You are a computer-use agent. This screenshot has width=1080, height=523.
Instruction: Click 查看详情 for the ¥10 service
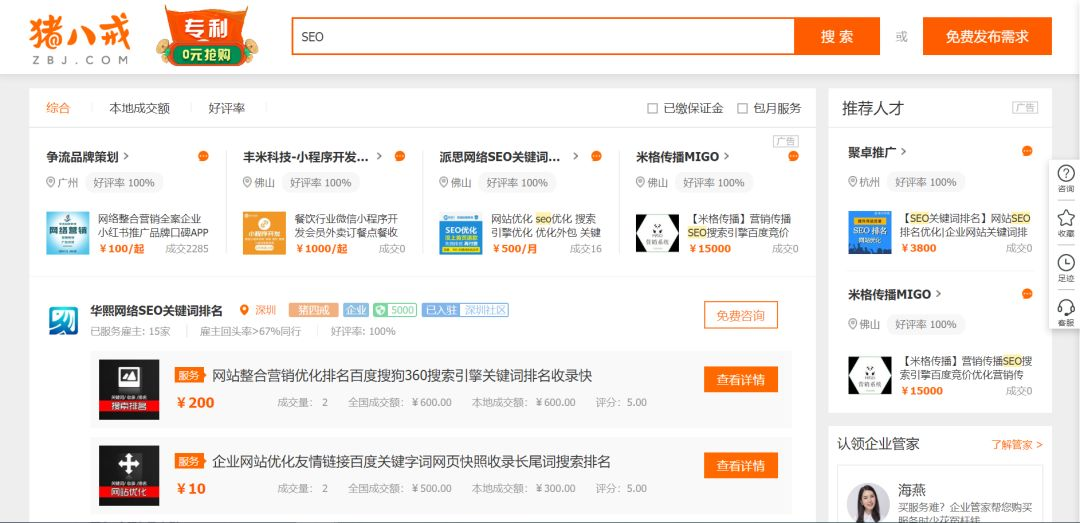coord(740,466)
